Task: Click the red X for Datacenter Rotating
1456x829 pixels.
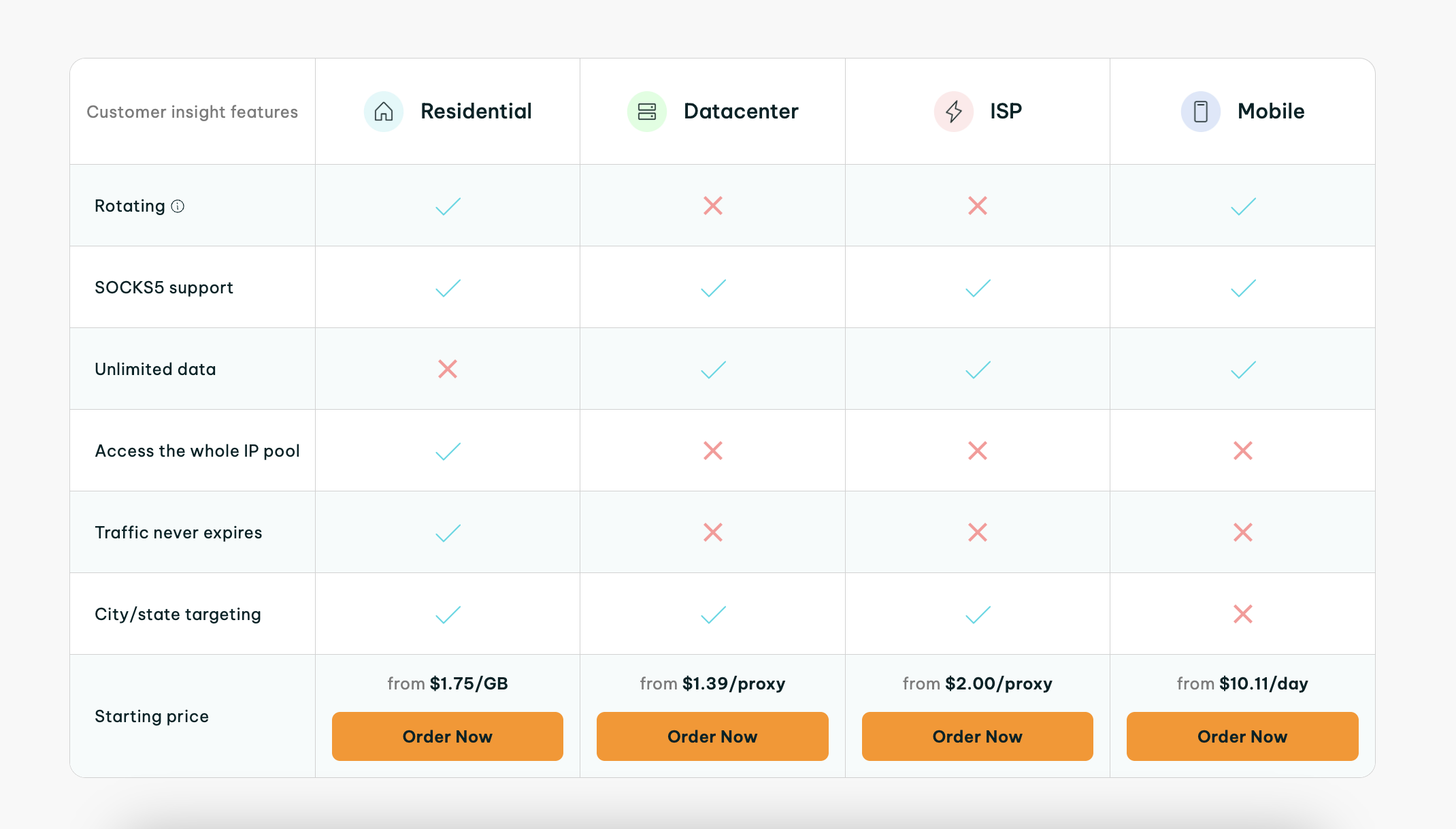Action: pyautogui.click(x=712, y=206)
